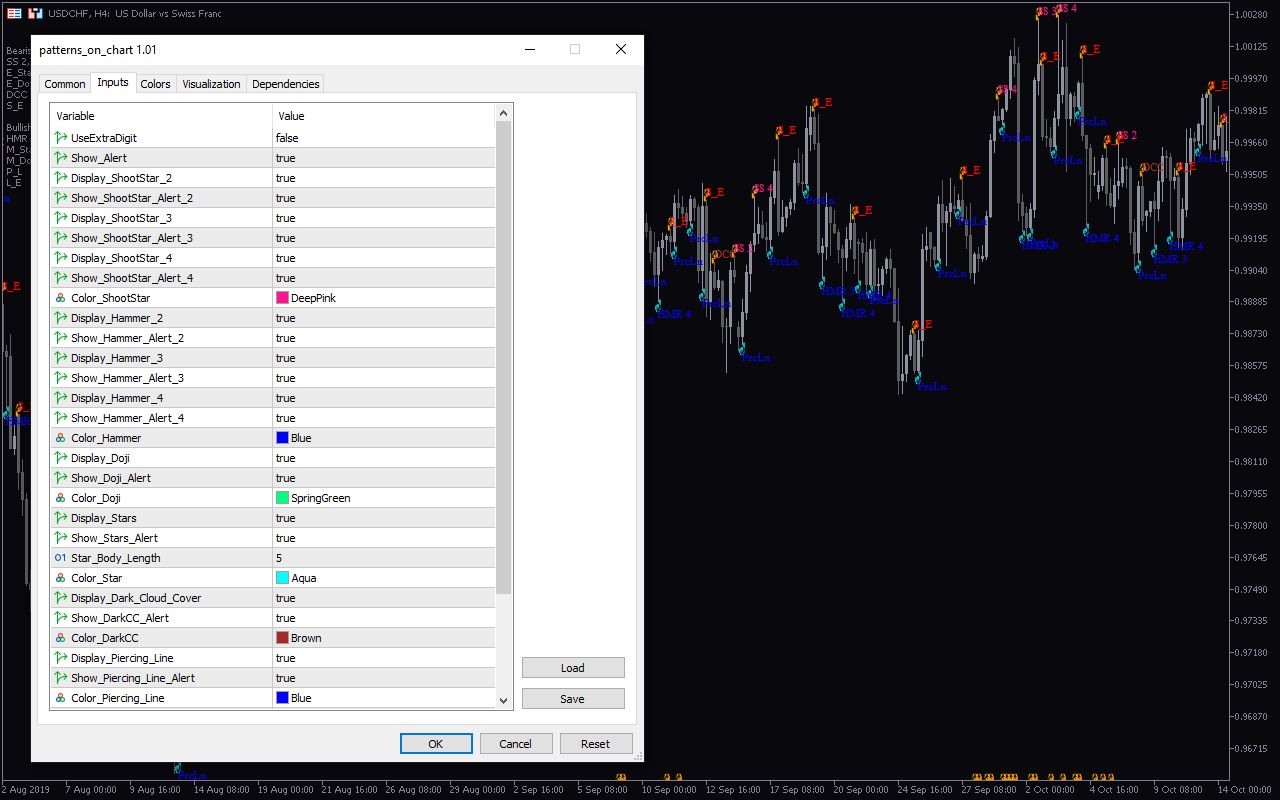Open the Color_Piercing_Line Blue value dropdown
Screen dimensions: 1280x800
384,698
